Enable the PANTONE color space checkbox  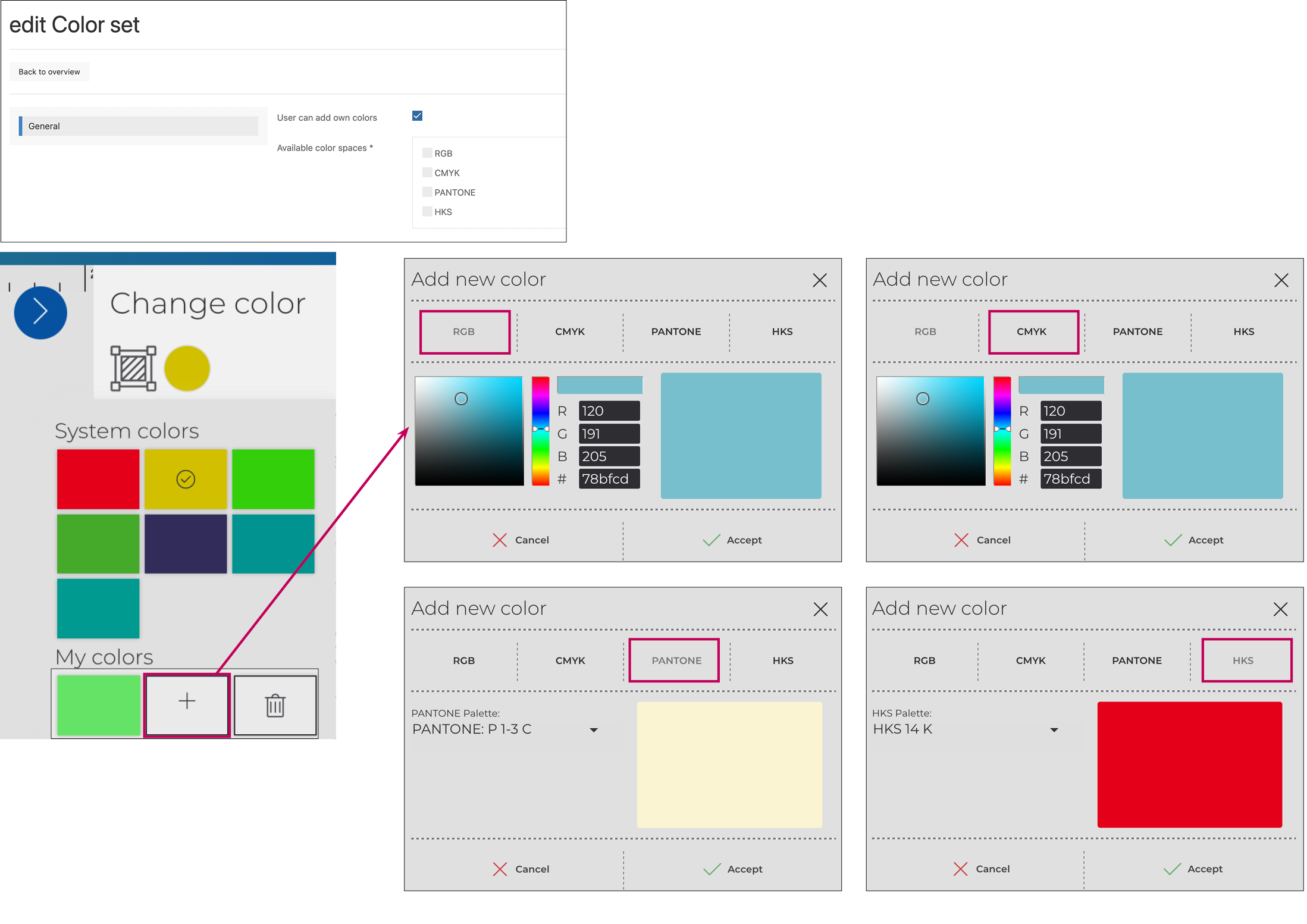click(427, 192)
